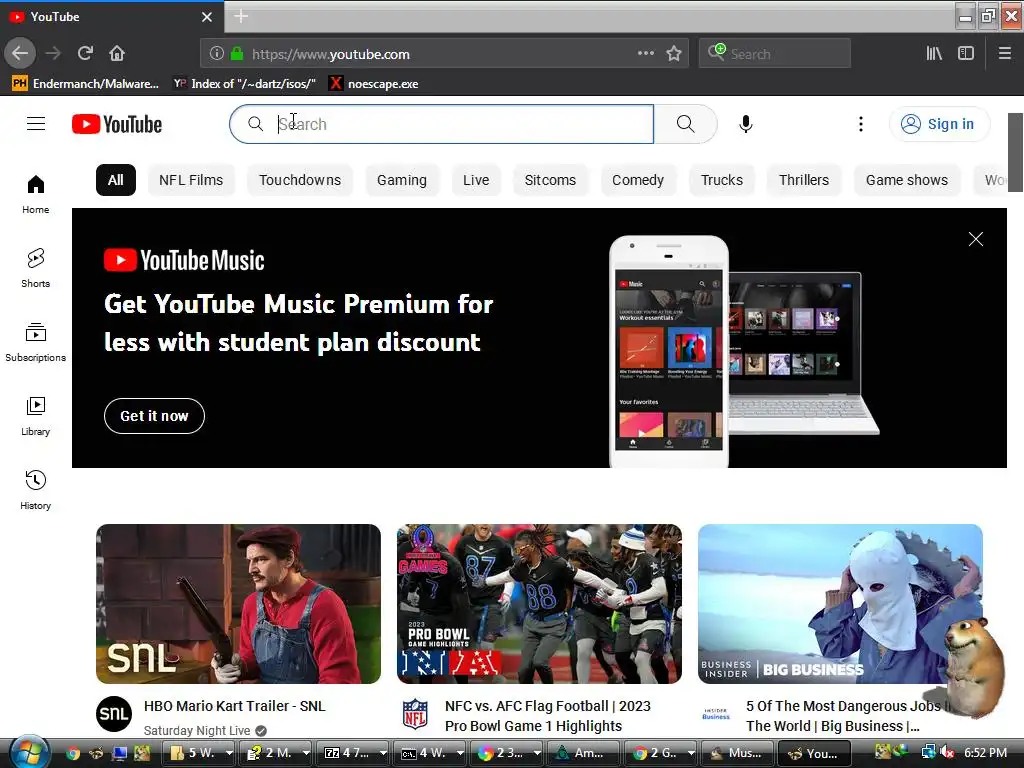Click the YouTube search magnifier button
1024x768 pixels.
tap(685, 123)
